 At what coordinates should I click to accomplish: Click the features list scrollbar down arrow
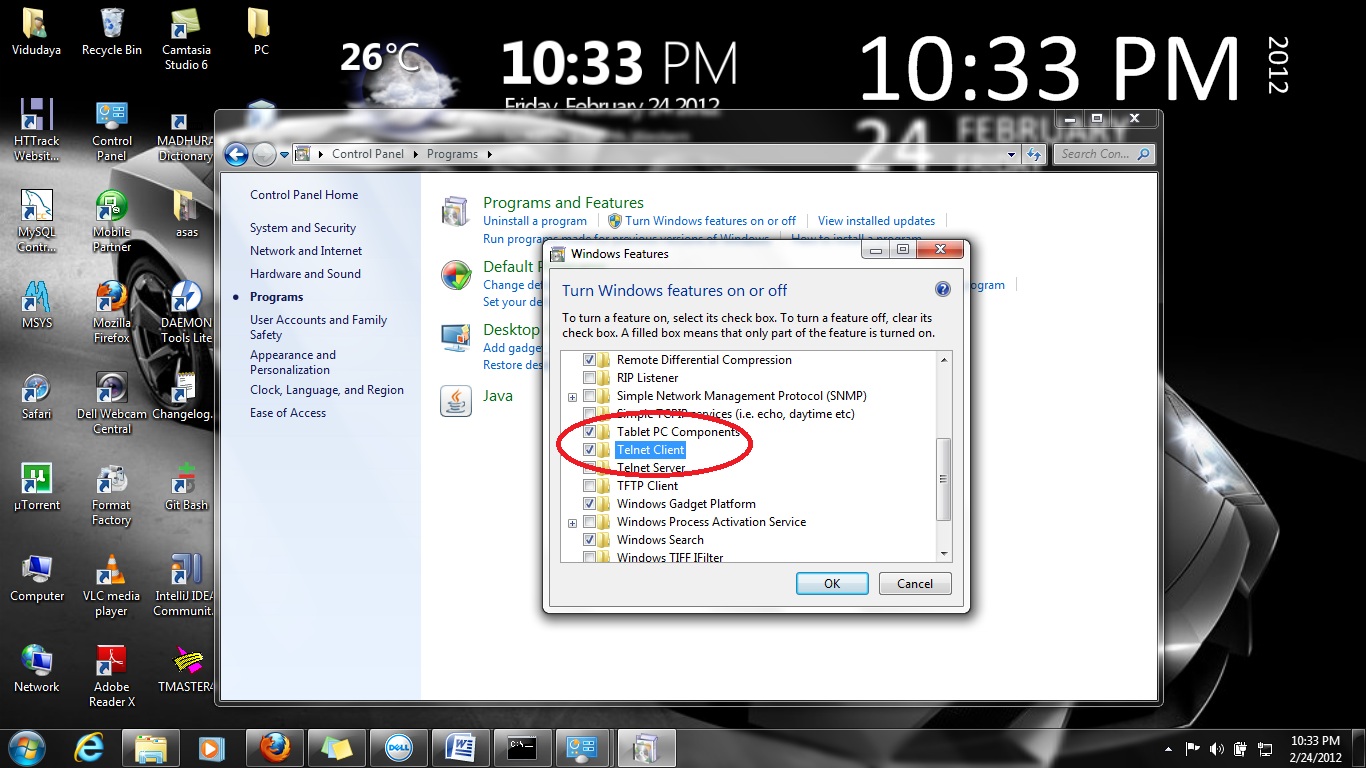click(943, 554)
